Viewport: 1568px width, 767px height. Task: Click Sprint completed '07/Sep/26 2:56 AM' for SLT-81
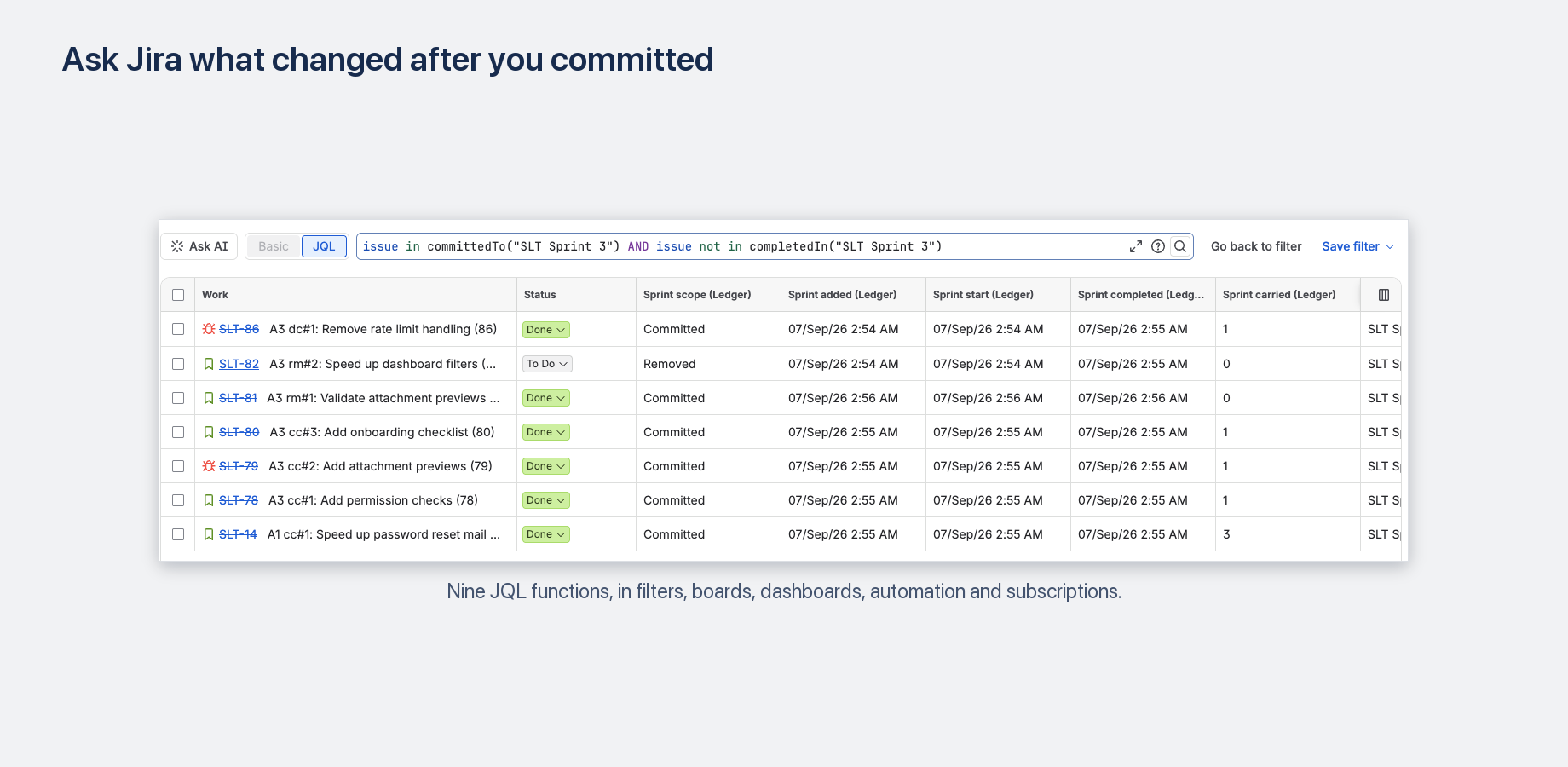point(1133,398)
